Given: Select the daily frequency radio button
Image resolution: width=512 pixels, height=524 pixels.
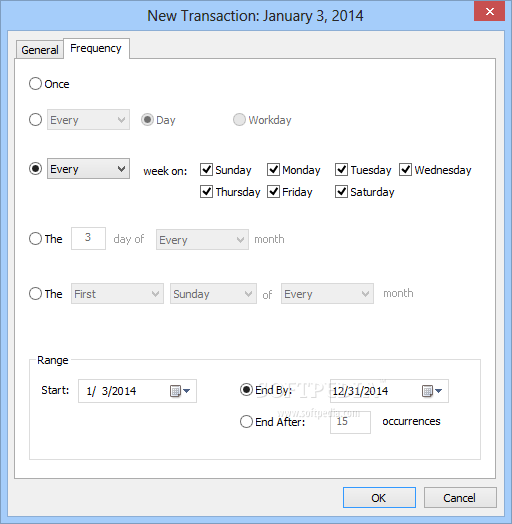Looking at the screenshot, I should (35, 120).
